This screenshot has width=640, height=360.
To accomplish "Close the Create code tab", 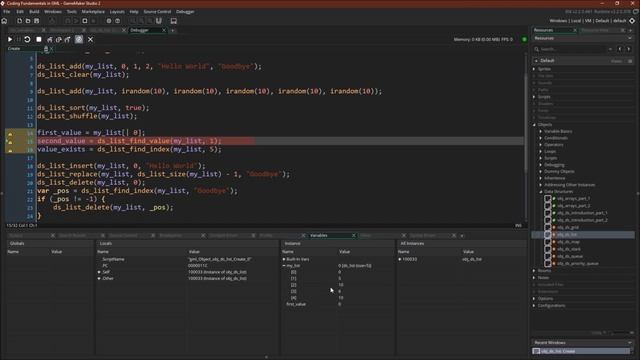I will click(x=51, y=49).
